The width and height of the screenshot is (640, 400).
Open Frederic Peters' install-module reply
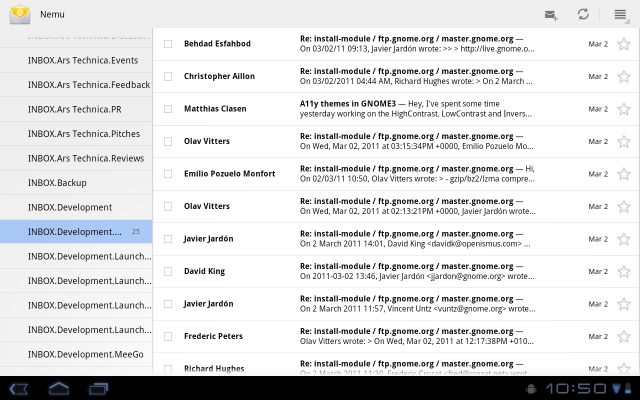click(396, 336)
